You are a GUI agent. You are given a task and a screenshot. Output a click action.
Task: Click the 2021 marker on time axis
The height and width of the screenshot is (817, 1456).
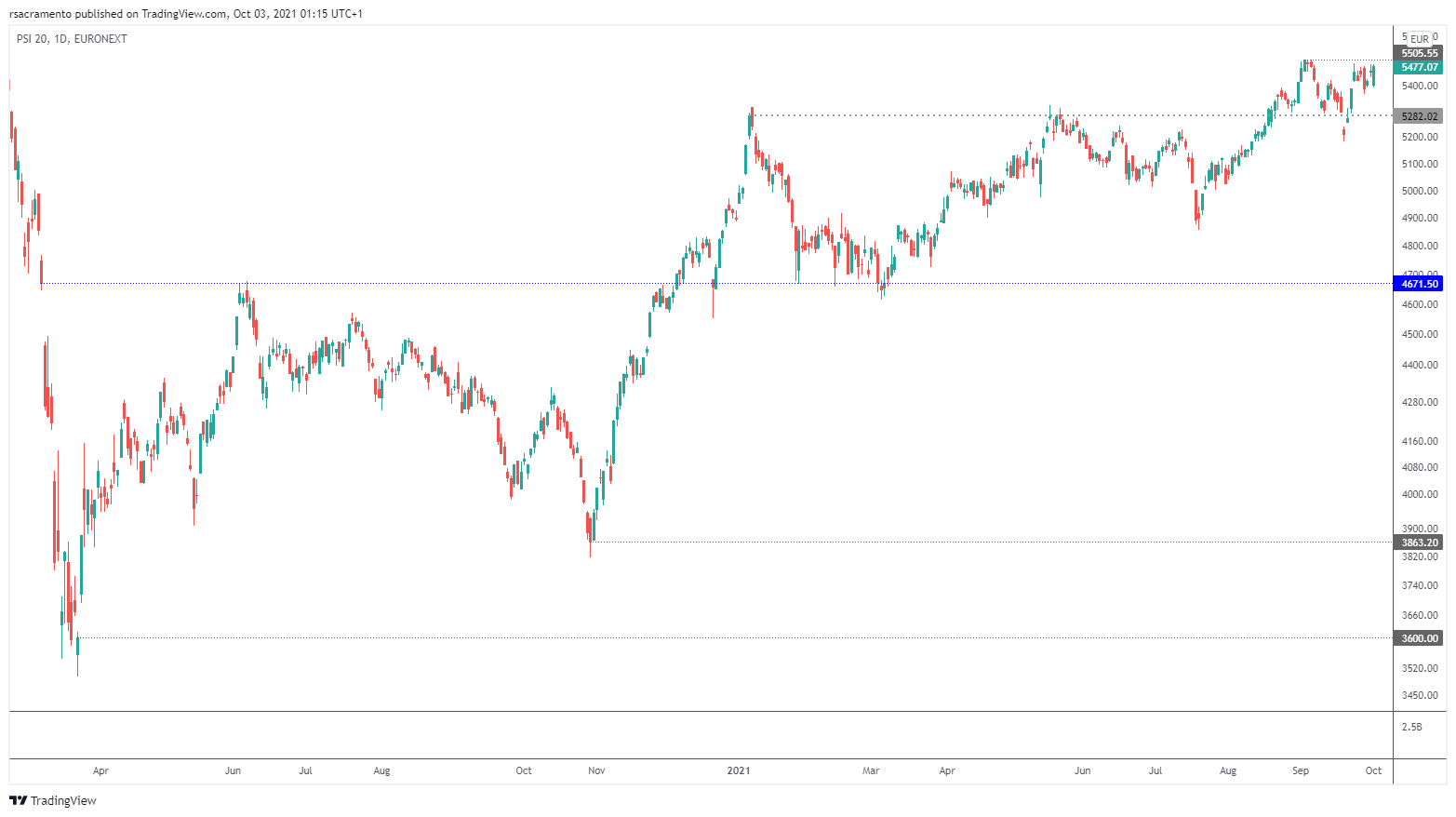tap(739, 770)
